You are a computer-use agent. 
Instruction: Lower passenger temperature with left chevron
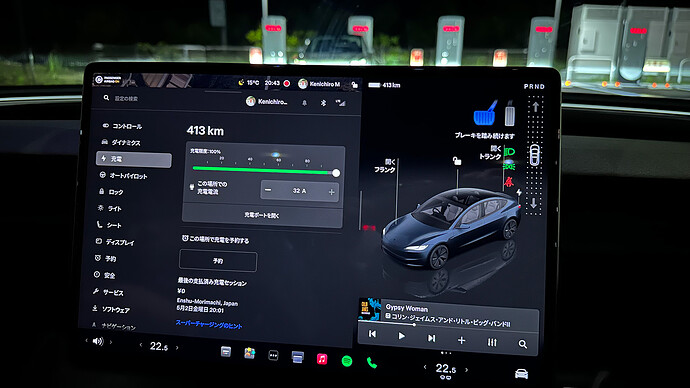coord(425,367)
